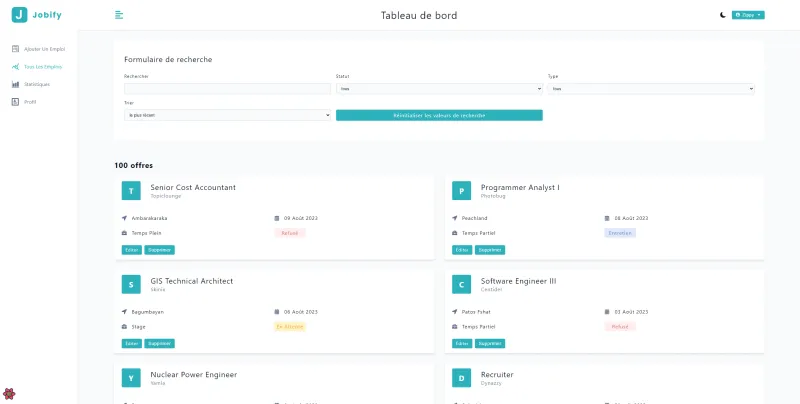
Task: Open the Zippy user dropdown
Action: 748,15
